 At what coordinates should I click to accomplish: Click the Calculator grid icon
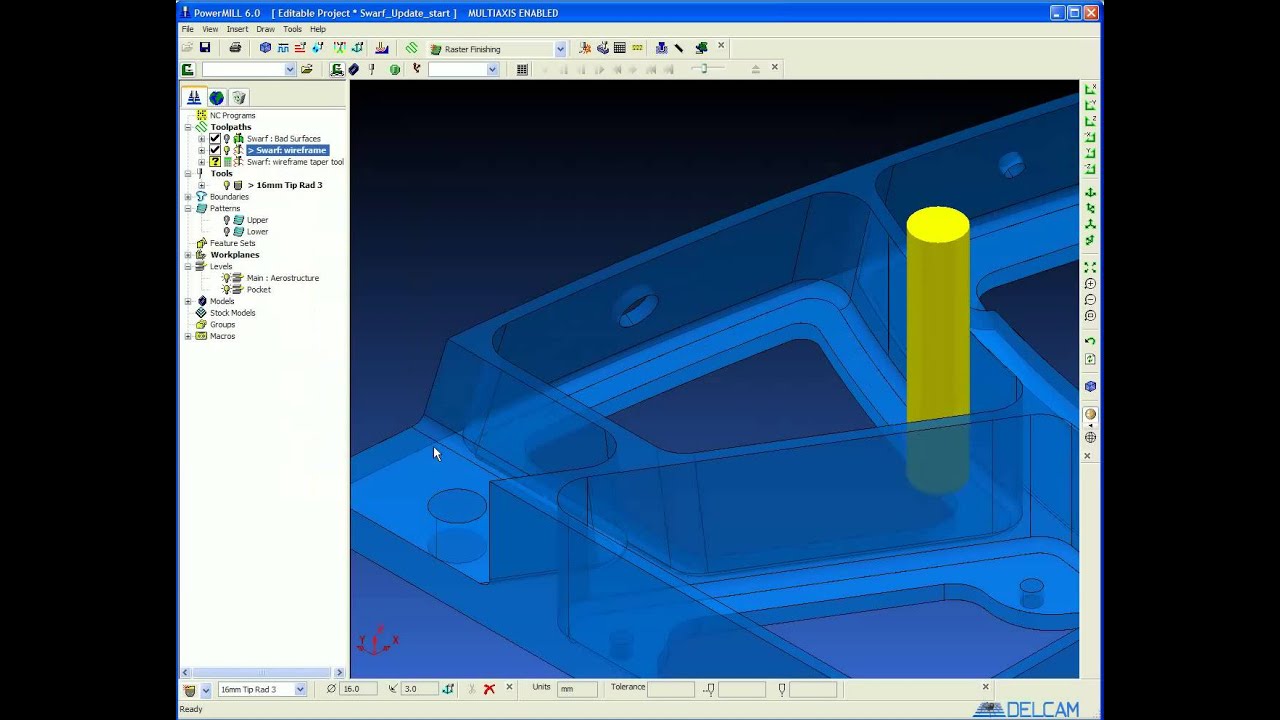coord(620,47)
